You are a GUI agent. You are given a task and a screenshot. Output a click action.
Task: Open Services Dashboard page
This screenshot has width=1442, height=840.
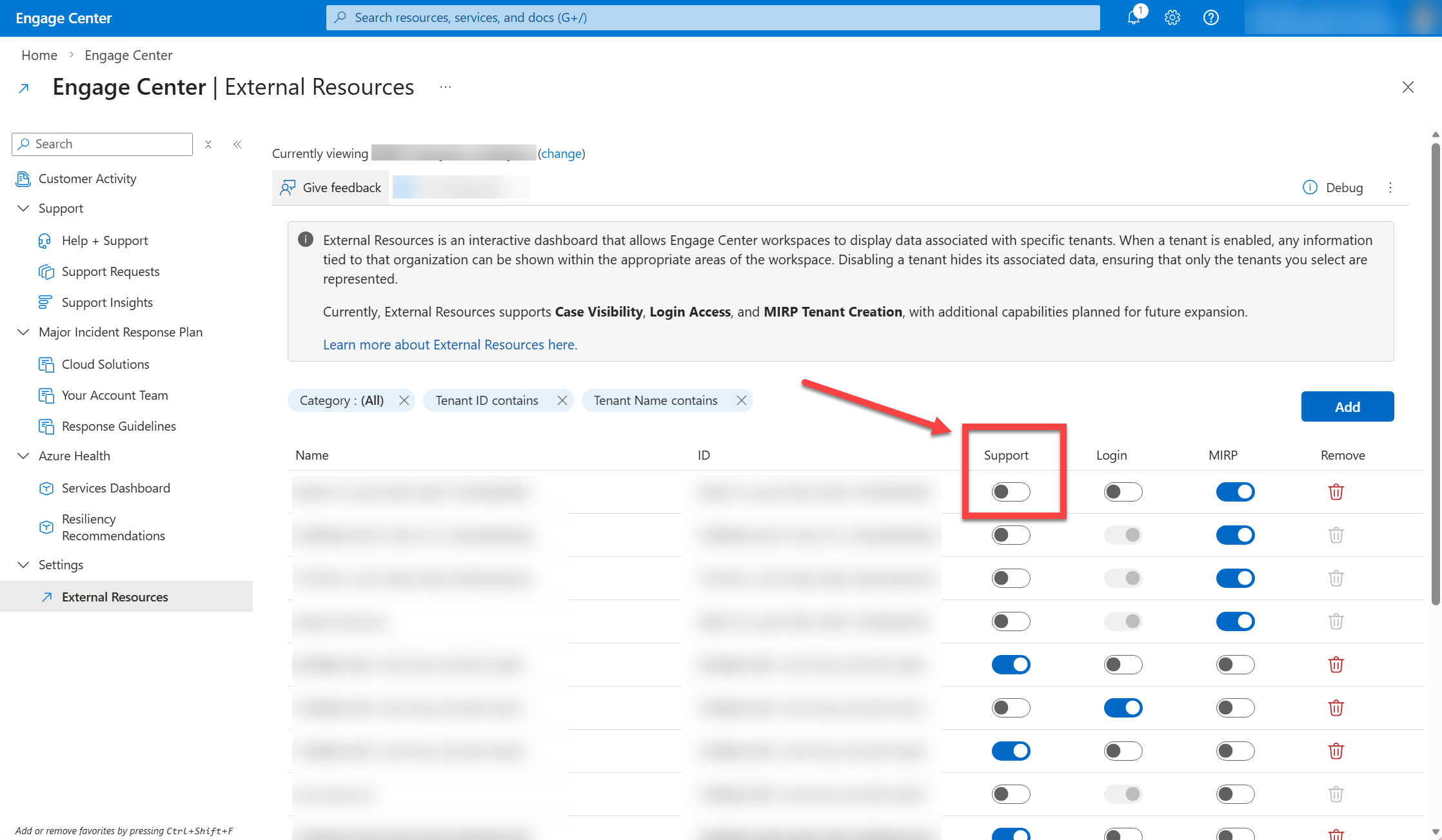click(x=116, y=488)
